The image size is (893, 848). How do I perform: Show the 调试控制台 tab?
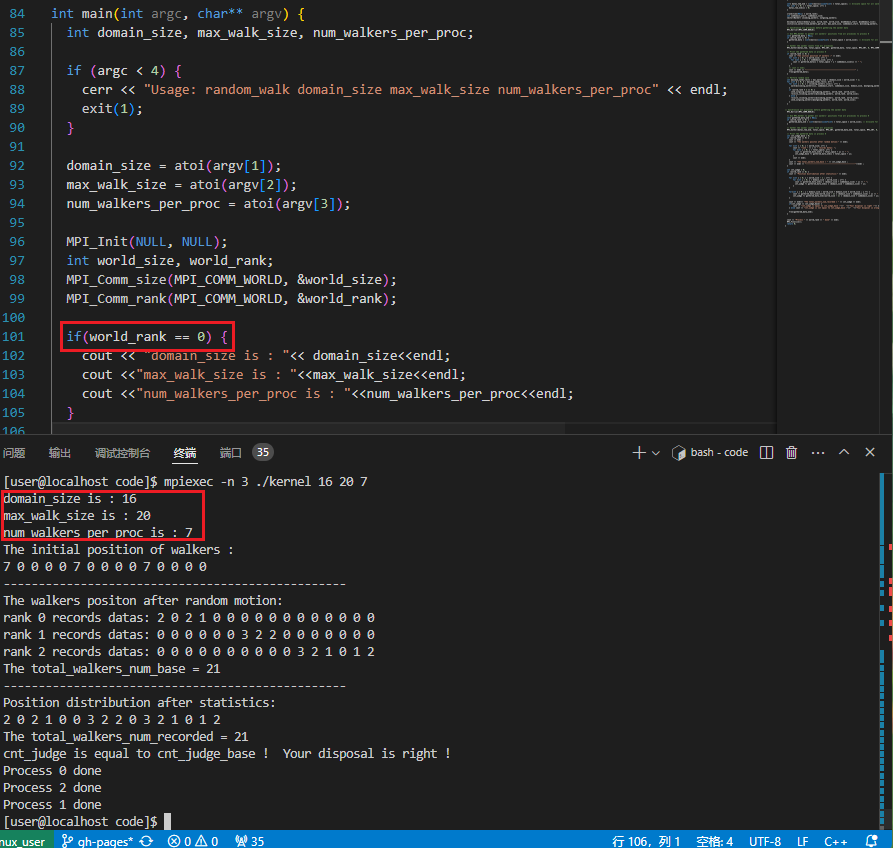pos(122,453)
